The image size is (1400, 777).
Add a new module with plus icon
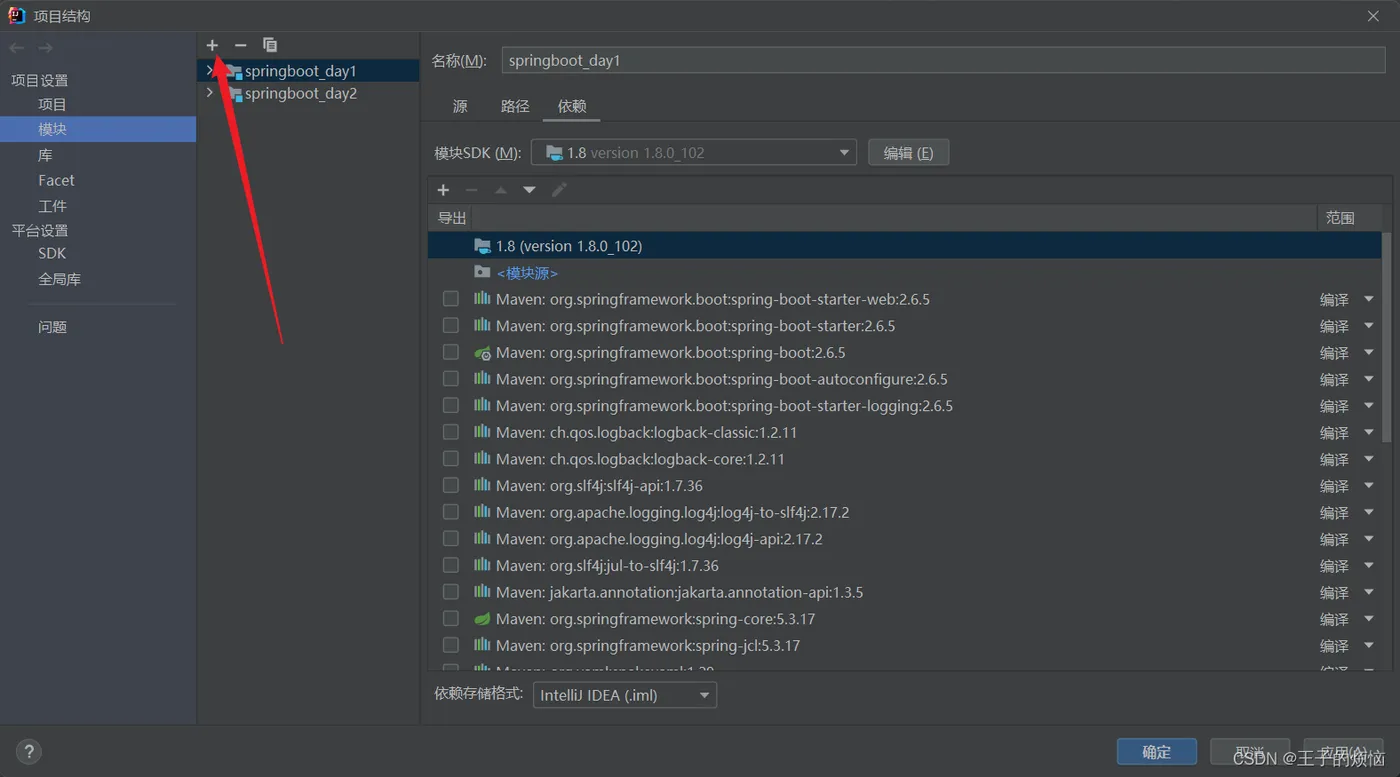pyautogui.click(x=212, y=45)
